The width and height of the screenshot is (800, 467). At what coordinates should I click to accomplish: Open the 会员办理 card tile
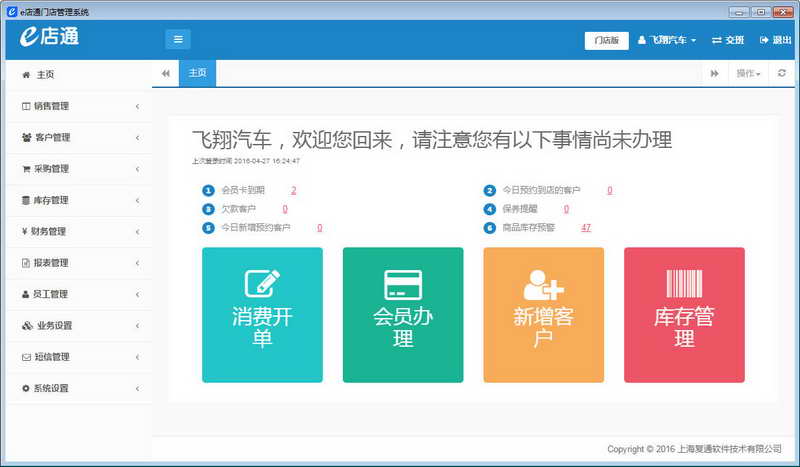tap(403, 314)
